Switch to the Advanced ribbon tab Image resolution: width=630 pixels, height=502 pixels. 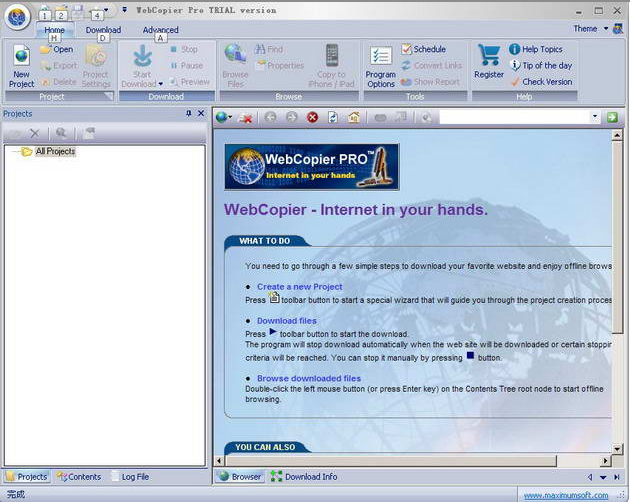tap(160, 30)
